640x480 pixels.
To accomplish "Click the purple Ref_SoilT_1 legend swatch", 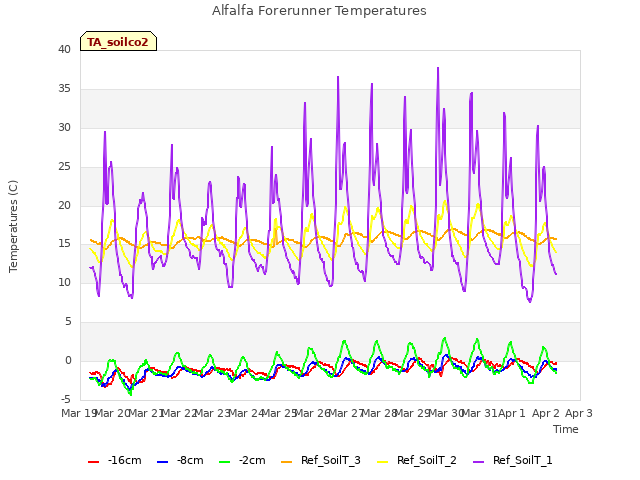I will 478,461.
